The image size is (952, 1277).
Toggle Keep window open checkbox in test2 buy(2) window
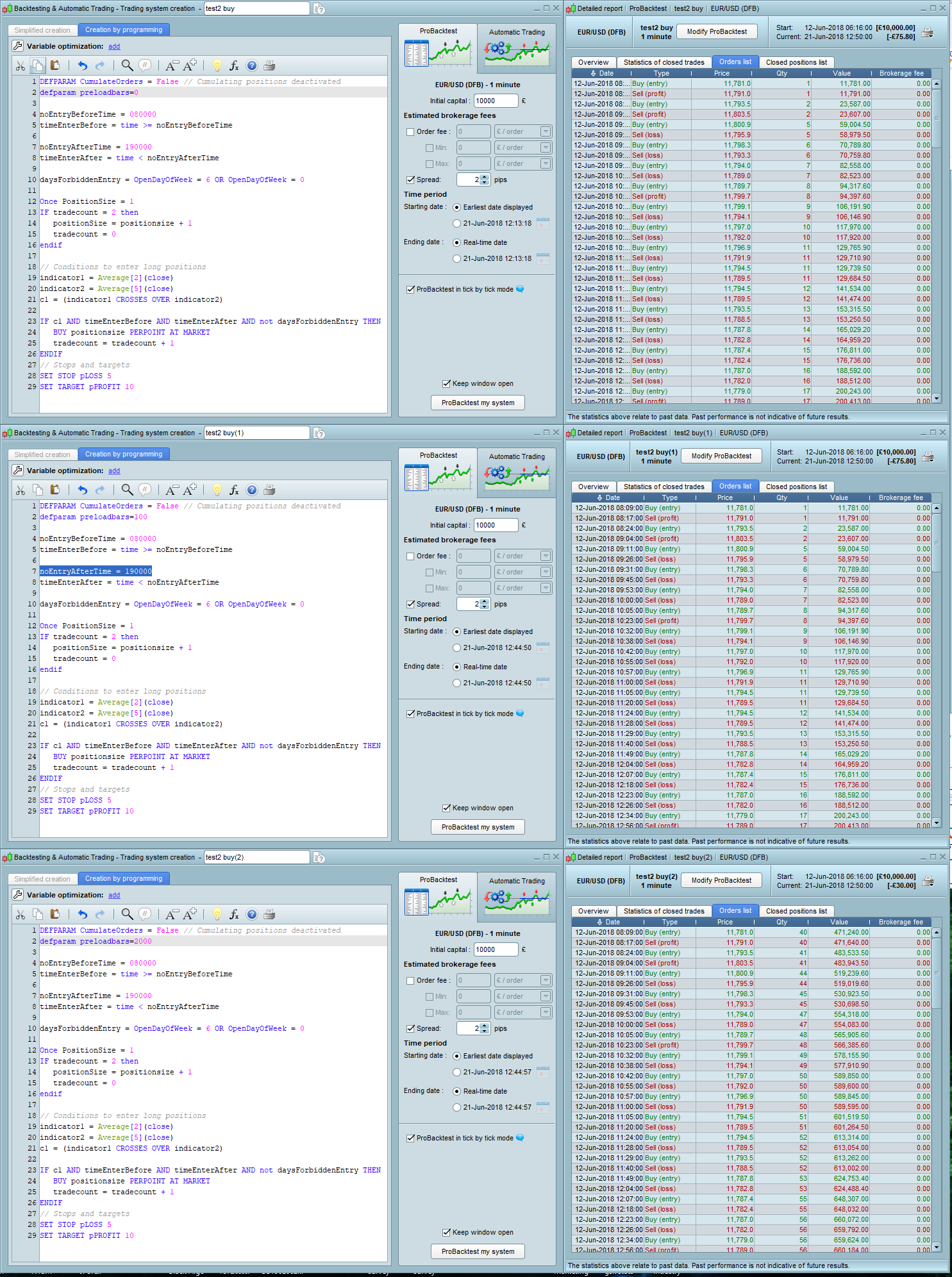[446, 1232]
